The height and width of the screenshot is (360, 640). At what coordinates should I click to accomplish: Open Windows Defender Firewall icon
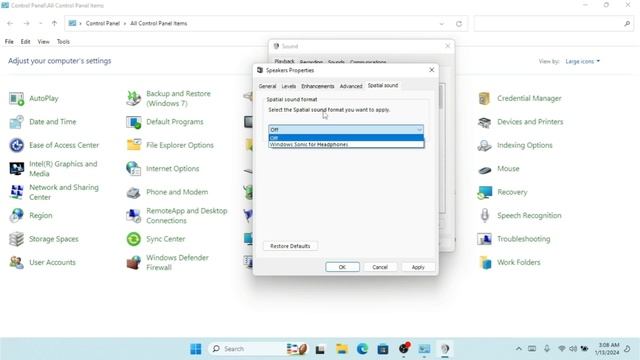[x=133, y=262]
